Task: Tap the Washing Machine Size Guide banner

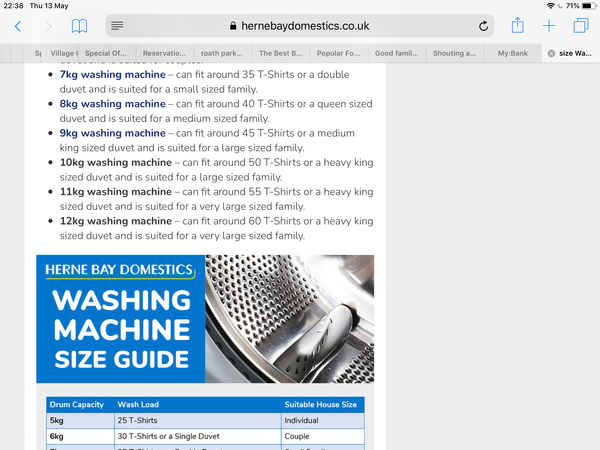Action: (205, 319)
